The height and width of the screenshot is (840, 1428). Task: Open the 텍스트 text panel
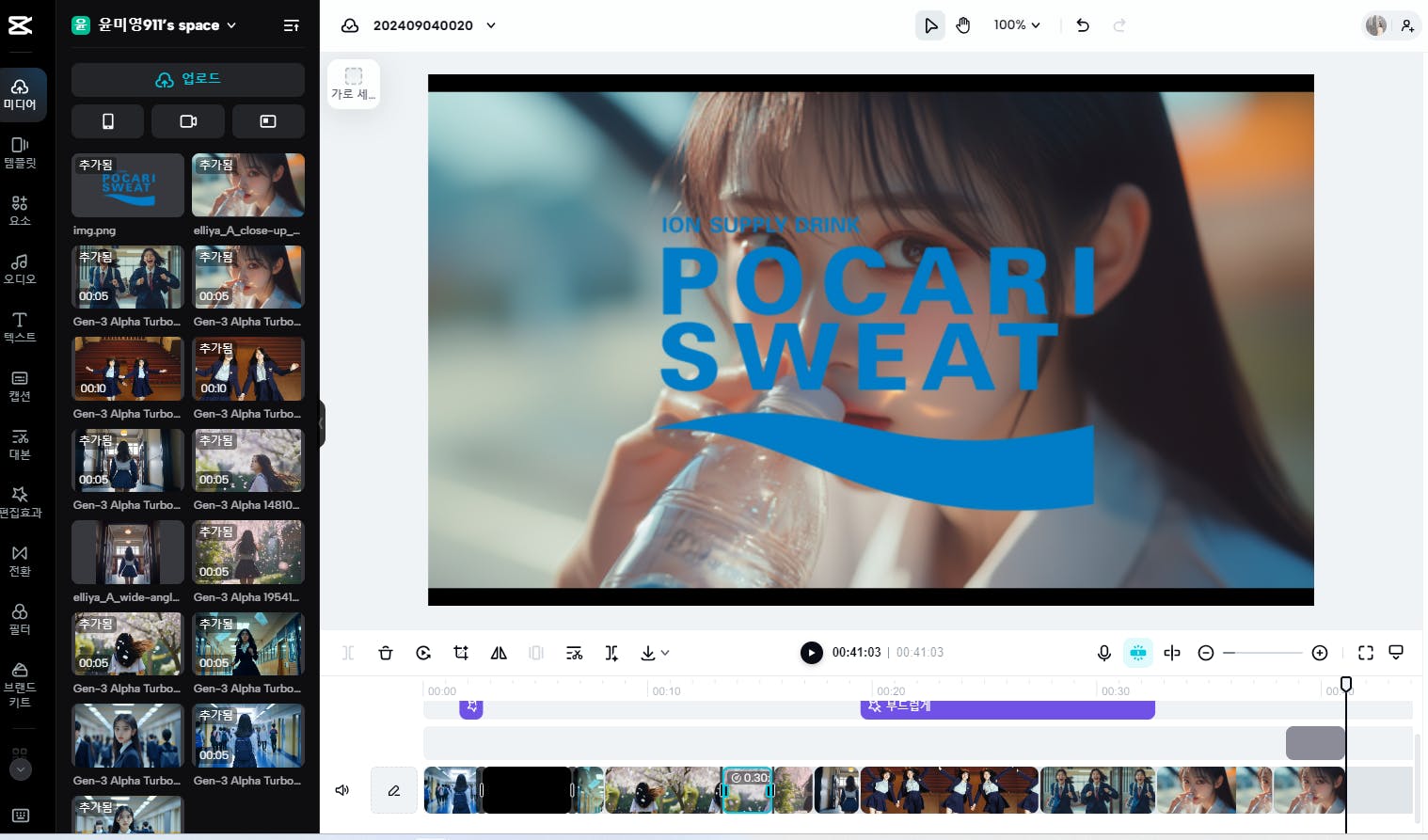[20, 327]
